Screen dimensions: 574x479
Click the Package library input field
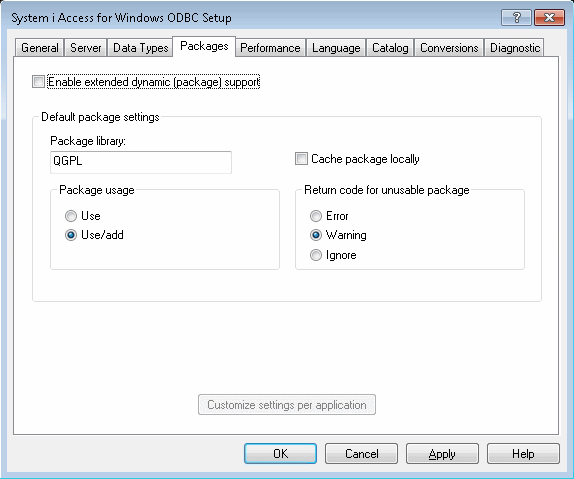click(141, 162)
